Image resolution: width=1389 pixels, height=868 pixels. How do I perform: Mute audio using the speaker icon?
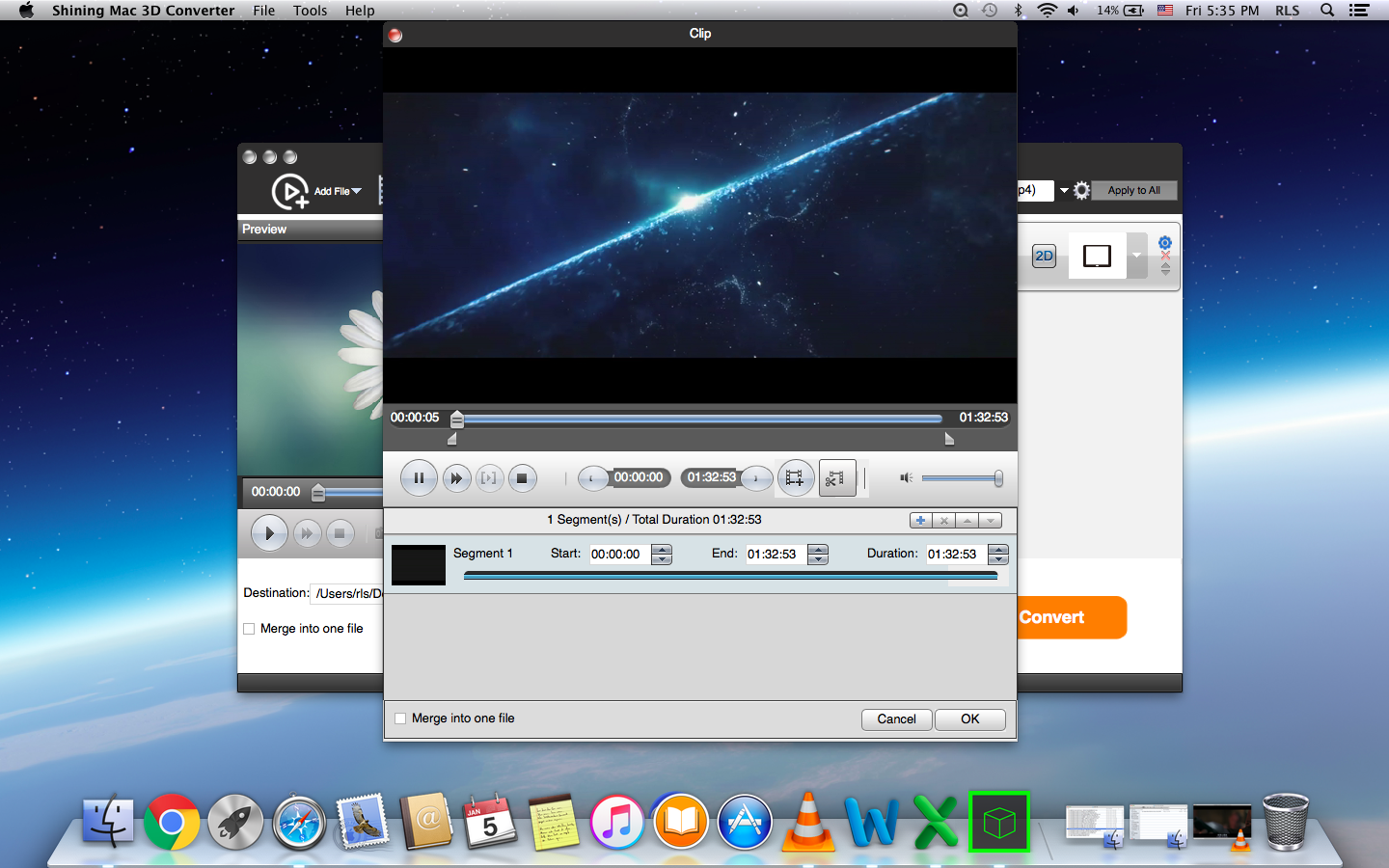pyautogui.click(x=906, y=478)
